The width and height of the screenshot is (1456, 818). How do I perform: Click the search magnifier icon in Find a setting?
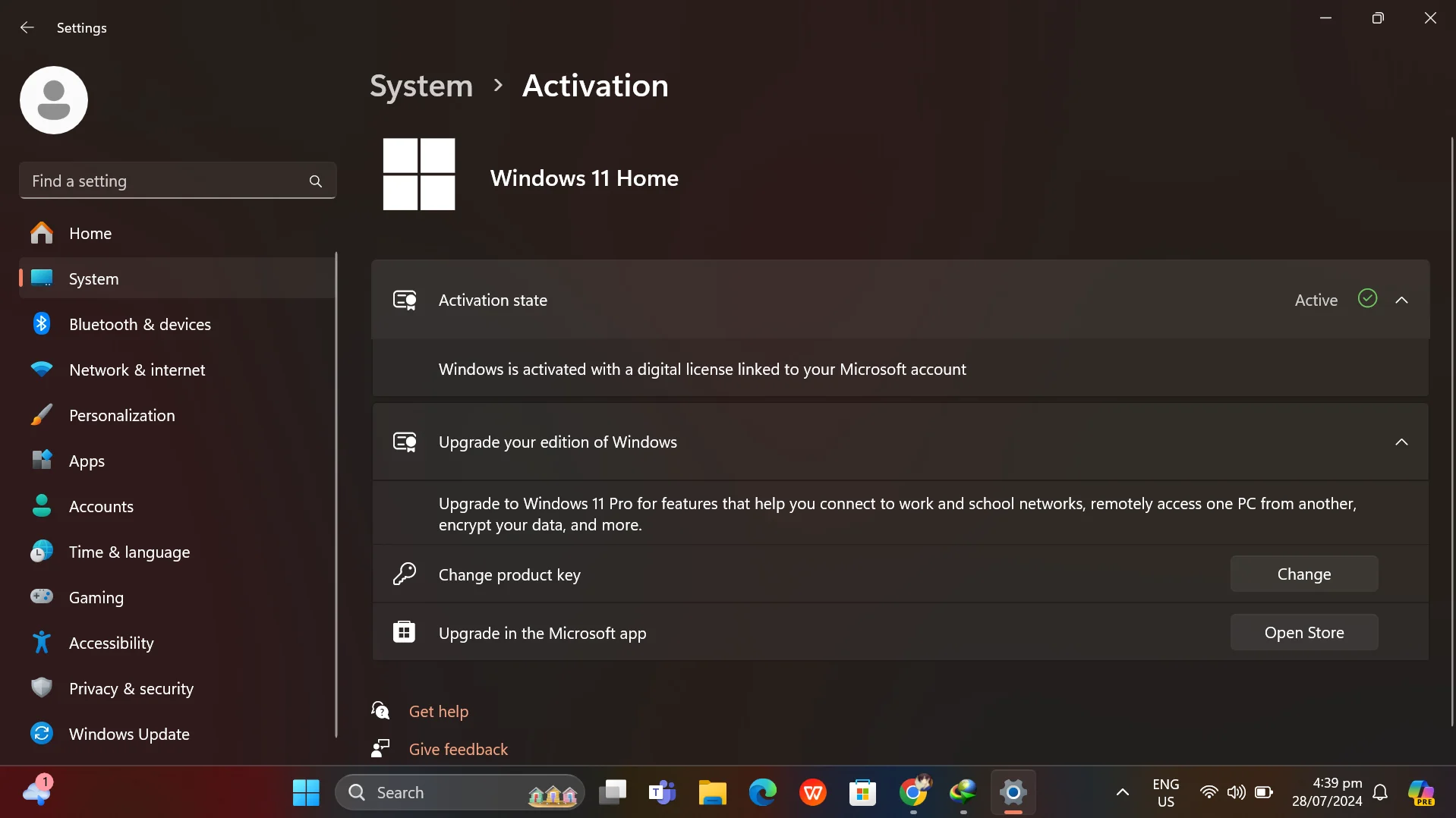tap(316, 181)
